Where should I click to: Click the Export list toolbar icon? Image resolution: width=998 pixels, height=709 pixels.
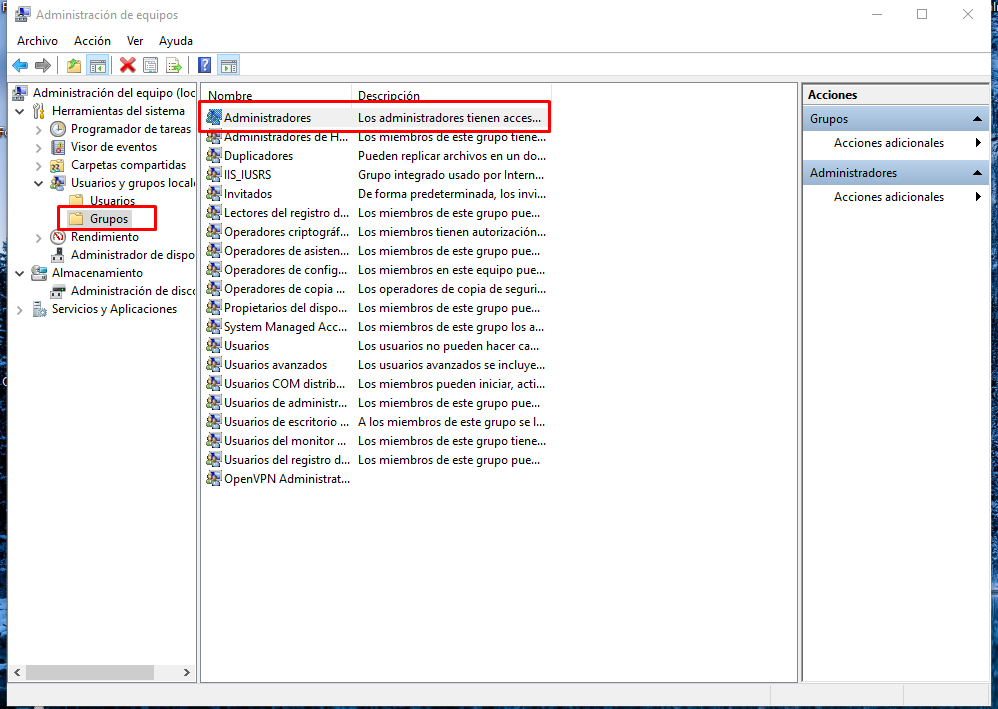pos(174,66)
